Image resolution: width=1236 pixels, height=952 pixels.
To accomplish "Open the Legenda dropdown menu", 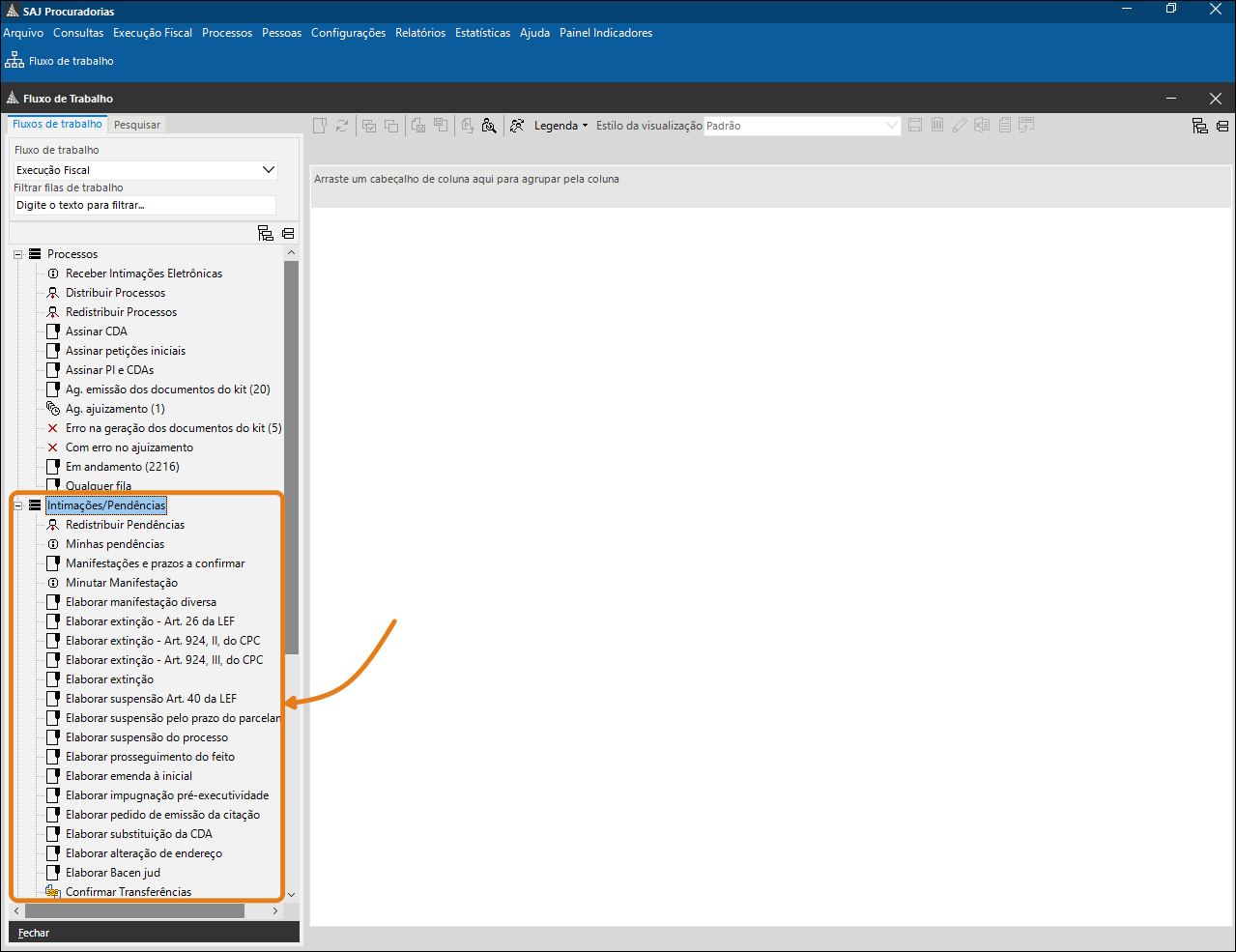I will (561, 126).
